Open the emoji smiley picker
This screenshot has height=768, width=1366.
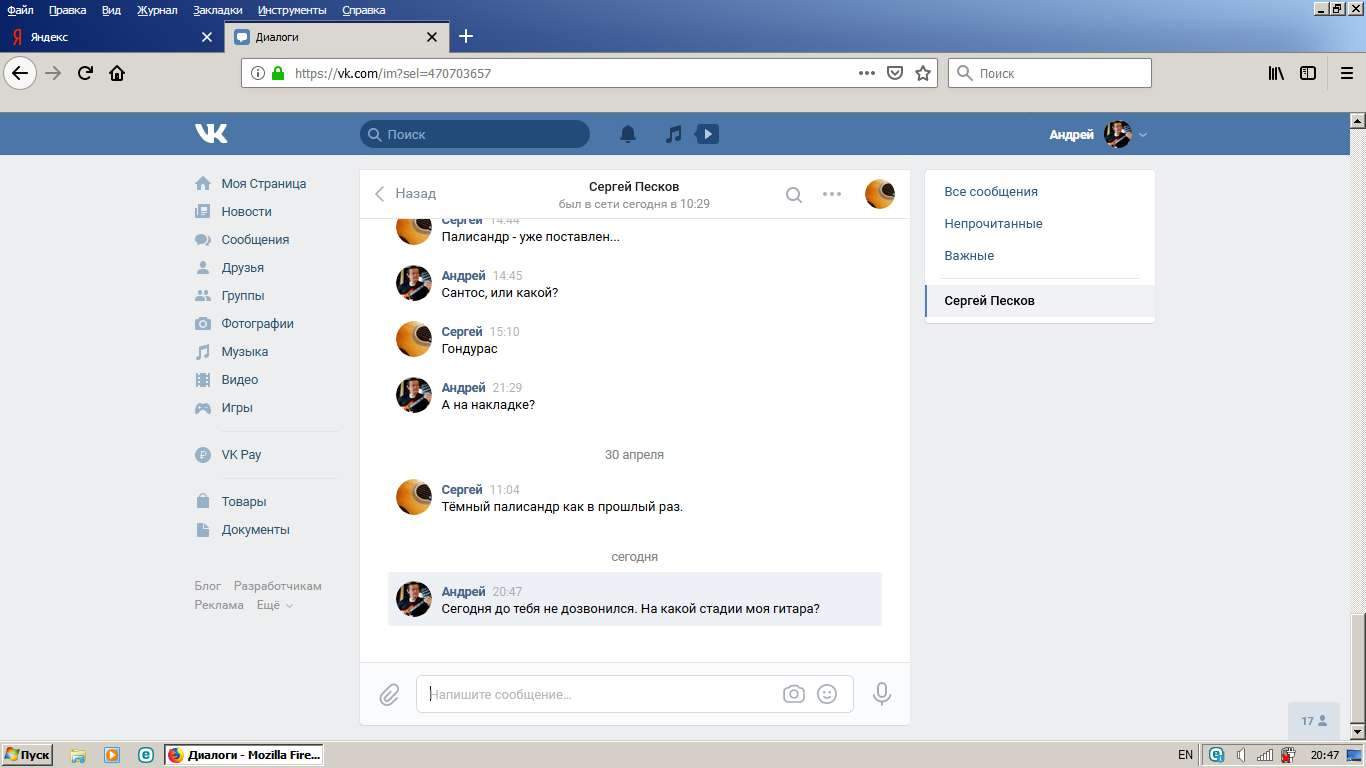click(x=827, y=694)
